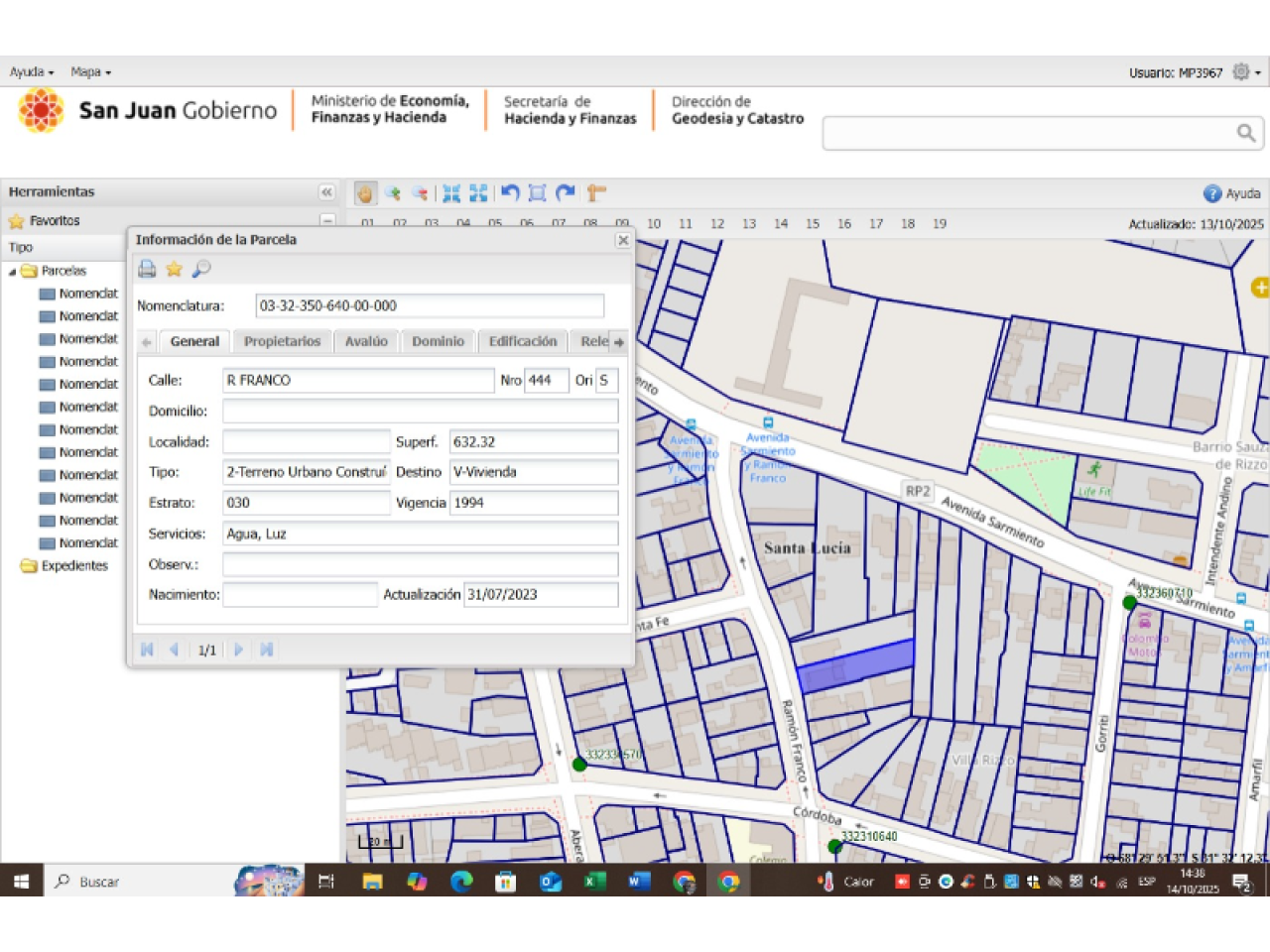This screenshot has width=1270, height=952.
Task: Collapse the Herramientas side panel
Action: click(x=326, y=192)
